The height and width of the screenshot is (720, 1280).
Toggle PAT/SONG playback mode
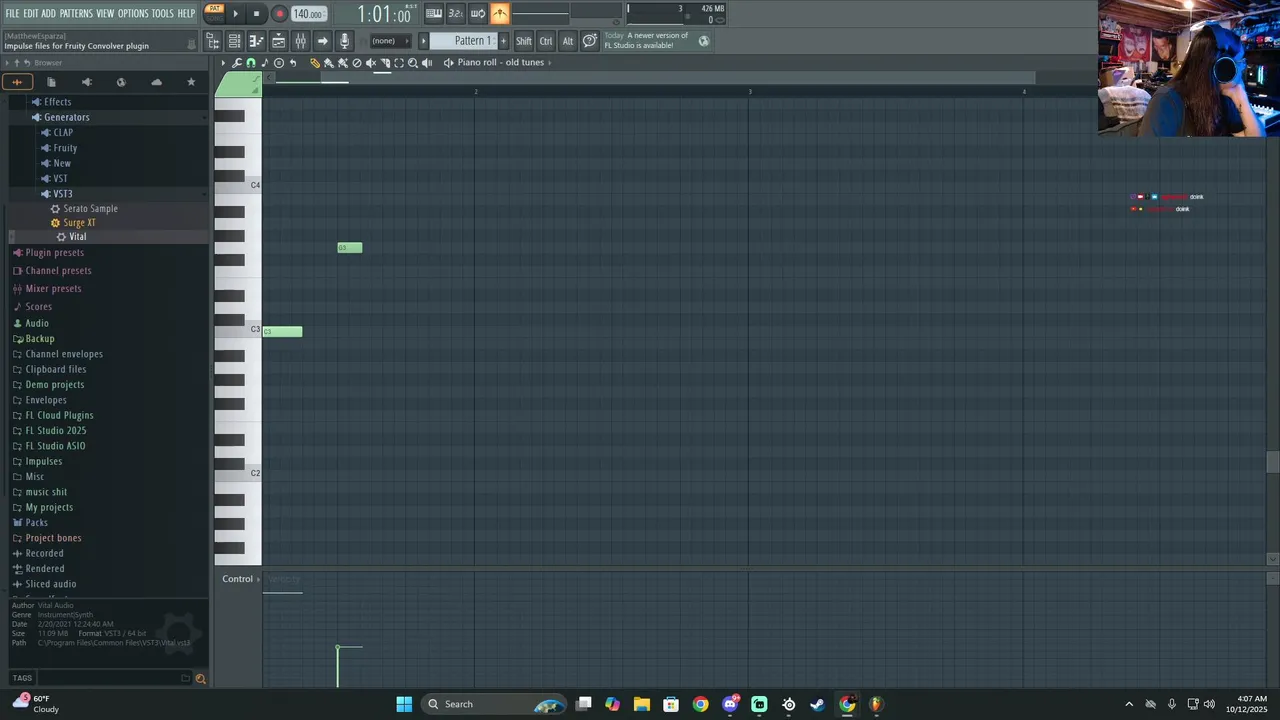pos(214,13)
